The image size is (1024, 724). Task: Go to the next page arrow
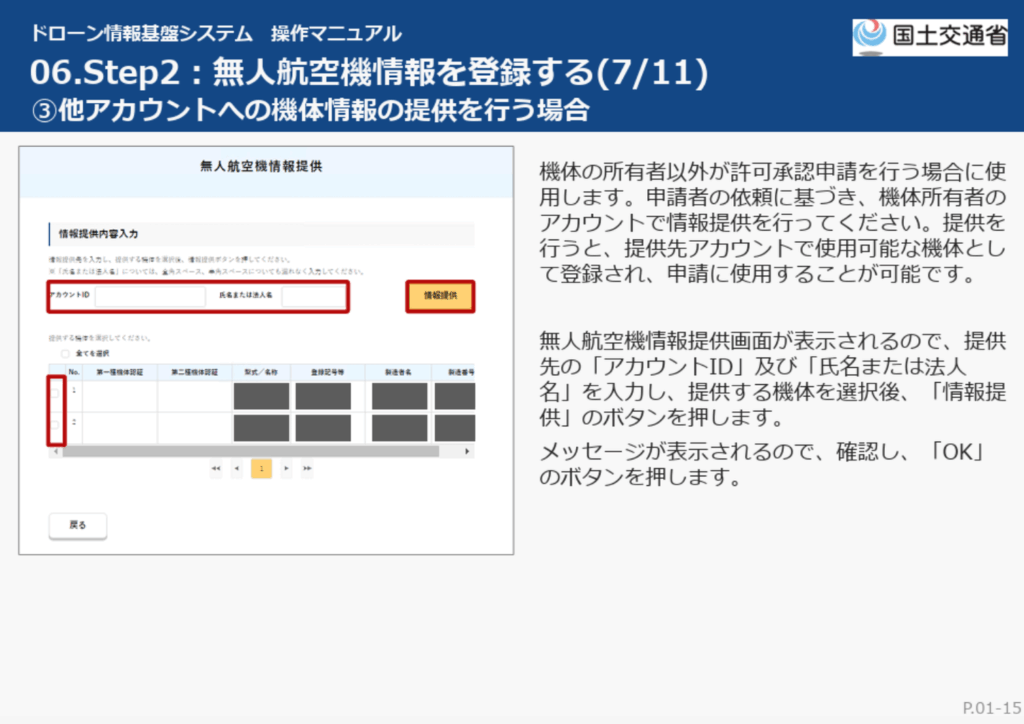click(x=286, y=468)
